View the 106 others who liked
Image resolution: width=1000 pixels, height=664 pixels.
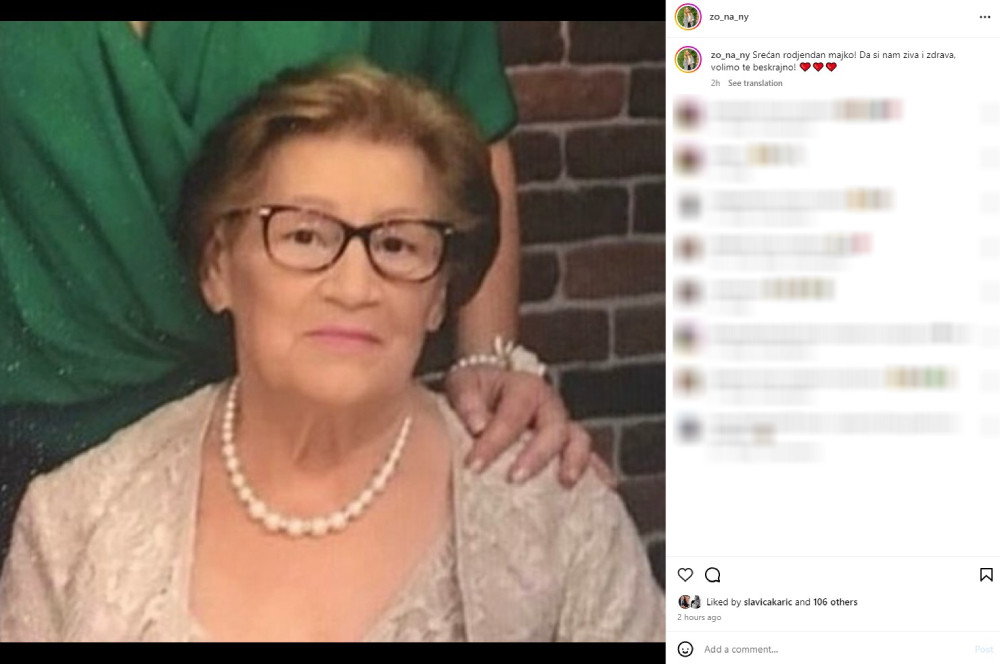(x=835, y=601)
